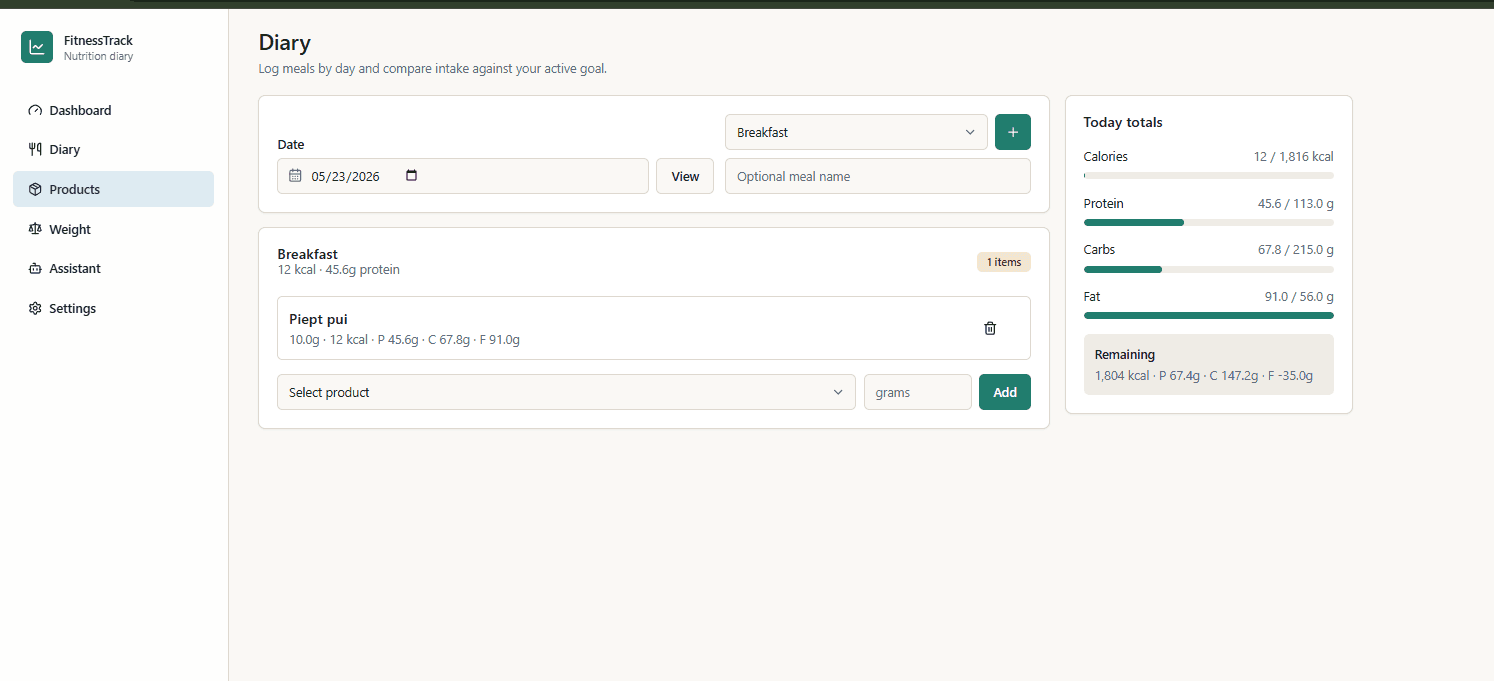Open the Breakfast meal type dropdown
Image resolution: width=1494 pixels, height=681 pixels.
856,132
